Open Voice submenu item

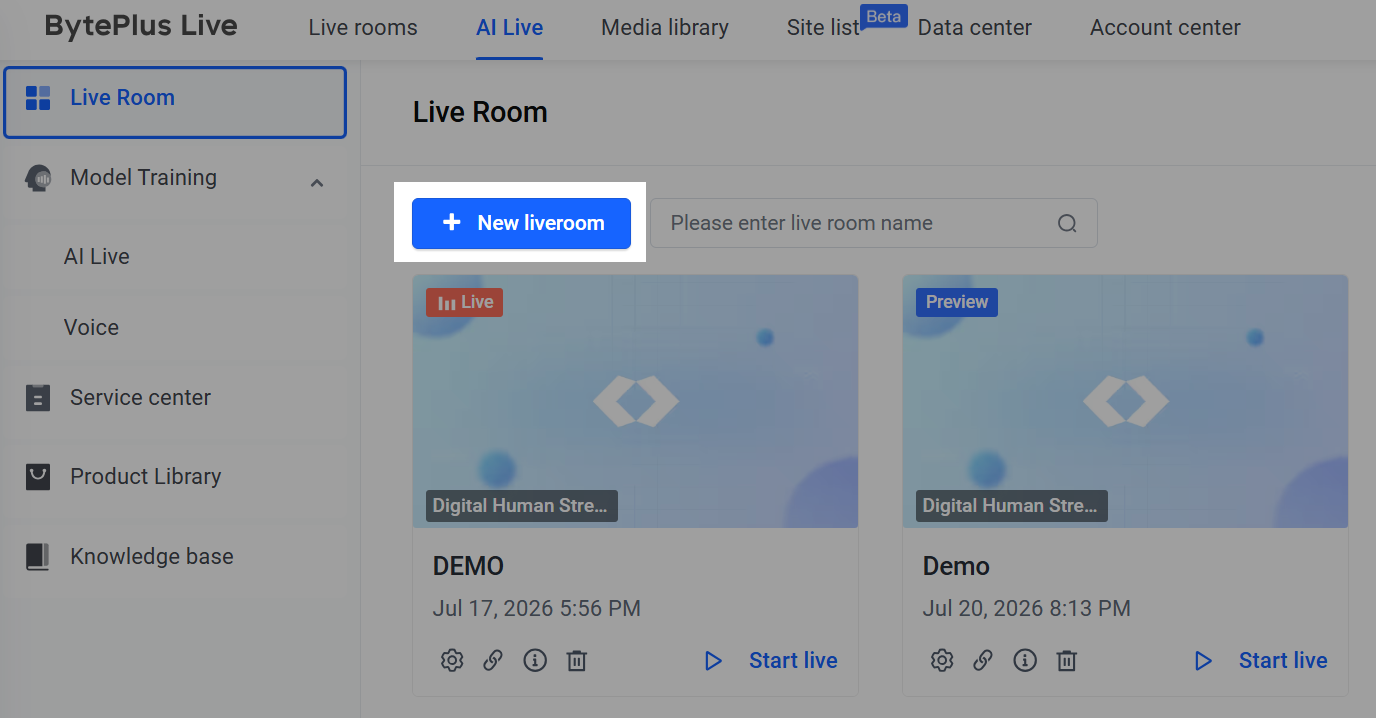[91, 327]
